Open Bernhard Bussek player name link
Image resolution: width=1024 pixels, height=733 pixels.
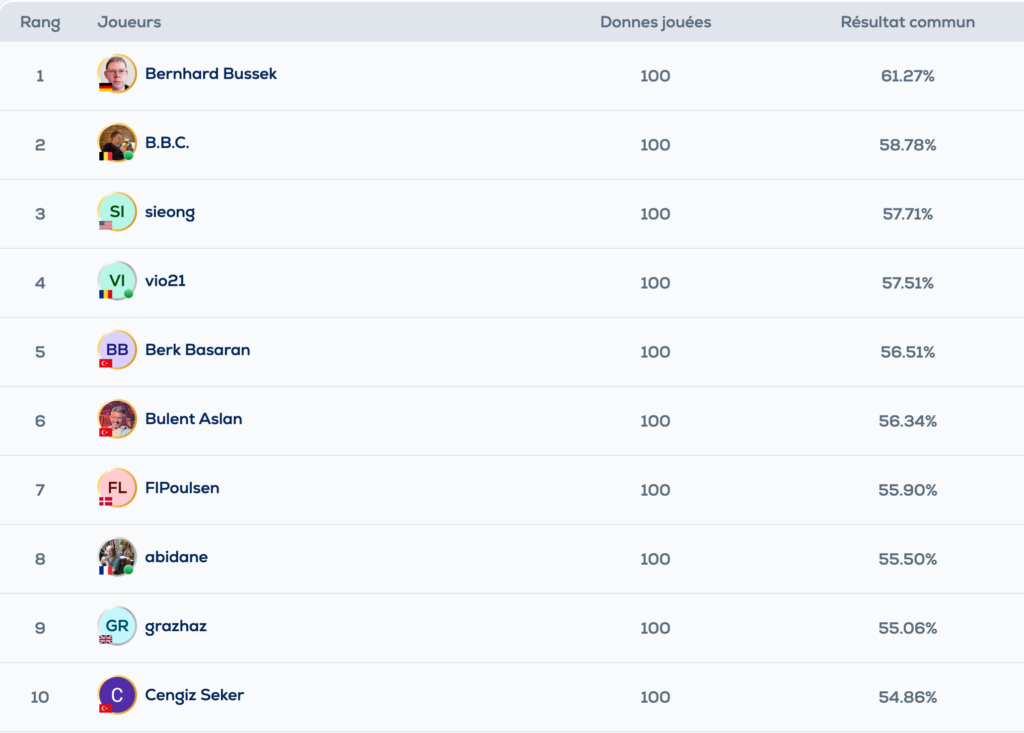[211, 74]
